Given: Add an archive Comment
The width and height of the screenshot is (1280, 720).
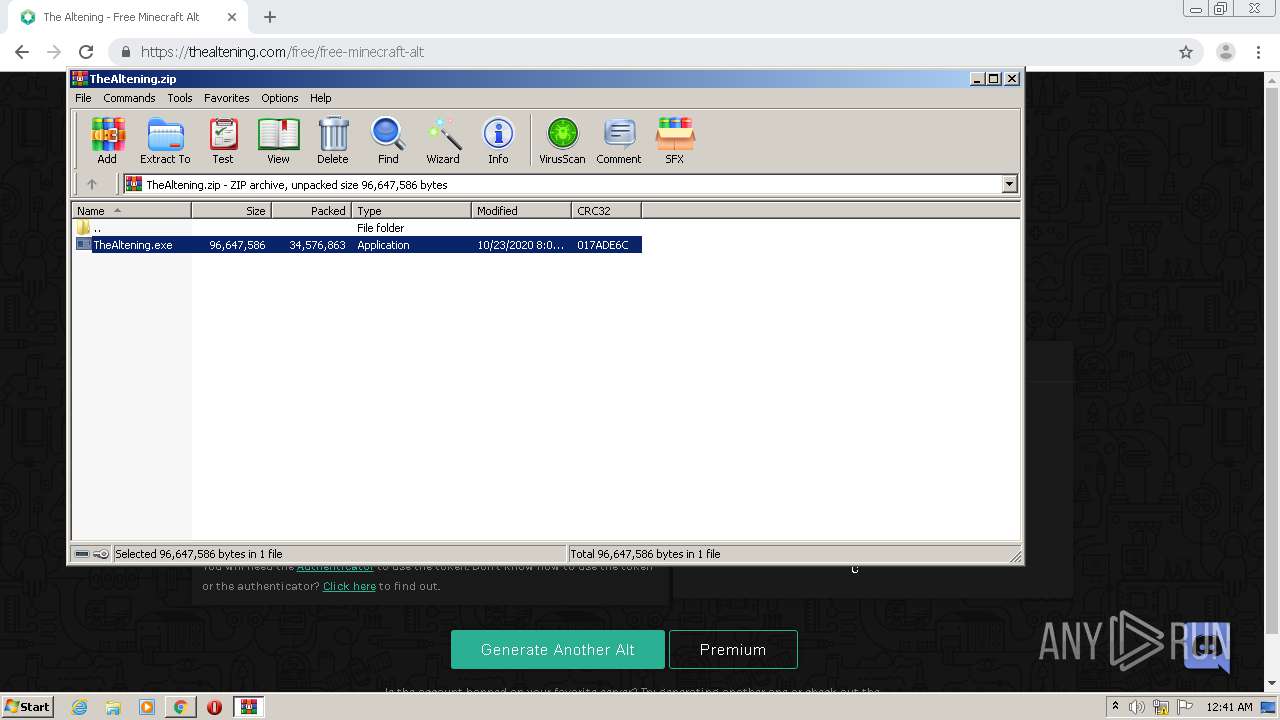Looking at the screenshot, I should (x=619, y=140).
